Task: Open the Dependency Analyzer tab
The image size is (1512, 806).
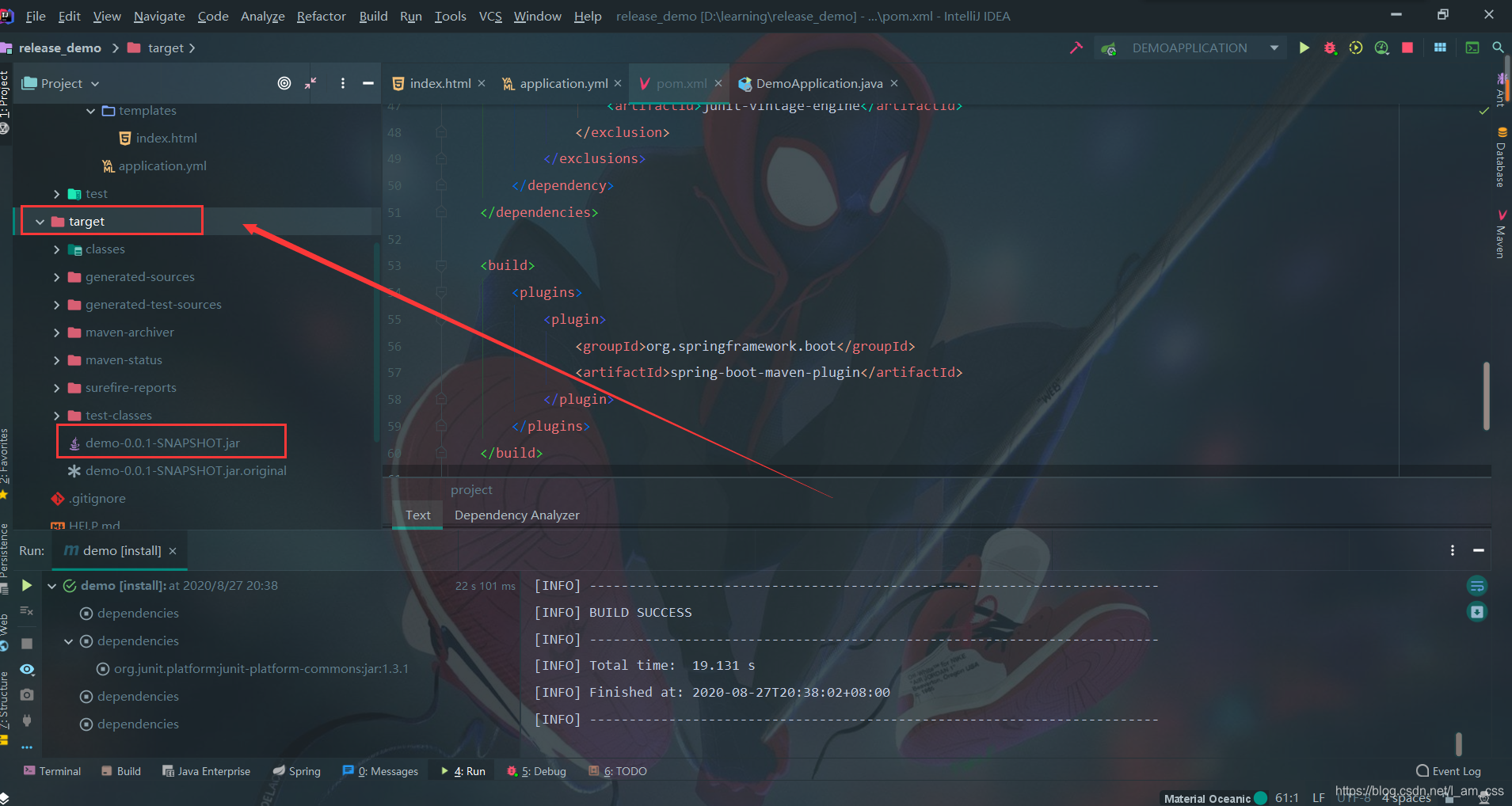Action: tap(516, 515)
